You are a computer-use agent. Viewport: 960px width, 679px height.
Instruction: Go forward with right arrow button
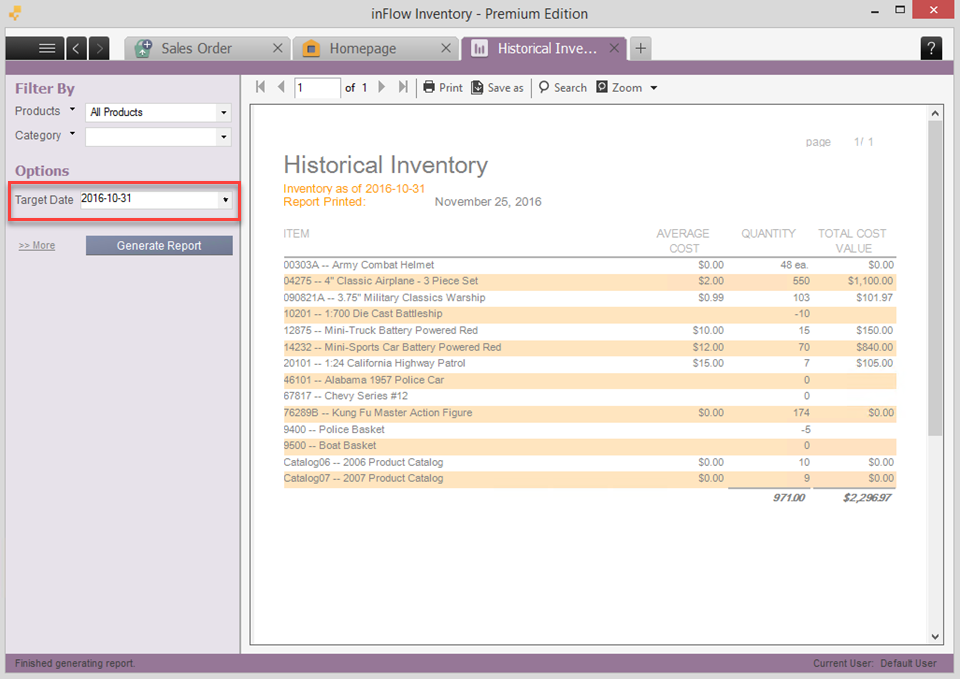pyautogui.click(x=99, y=48)
